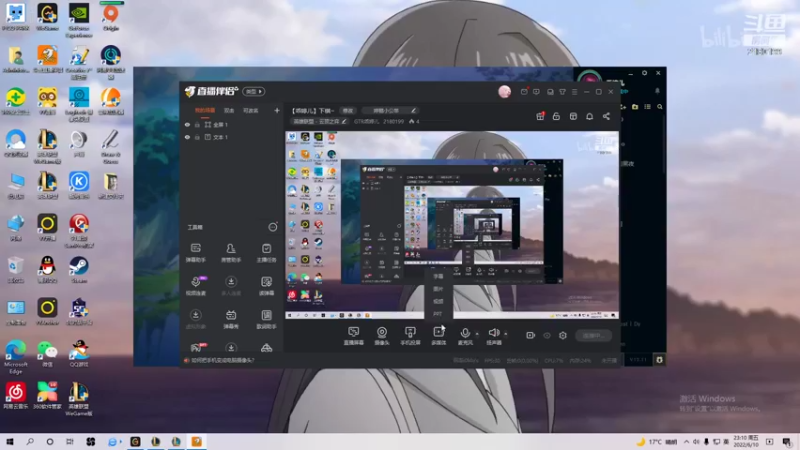The height and width of the screenshot is (450, 800).
Task: Select the Microsoft Edge desktop shortcut
Action: tap(15, 357)
